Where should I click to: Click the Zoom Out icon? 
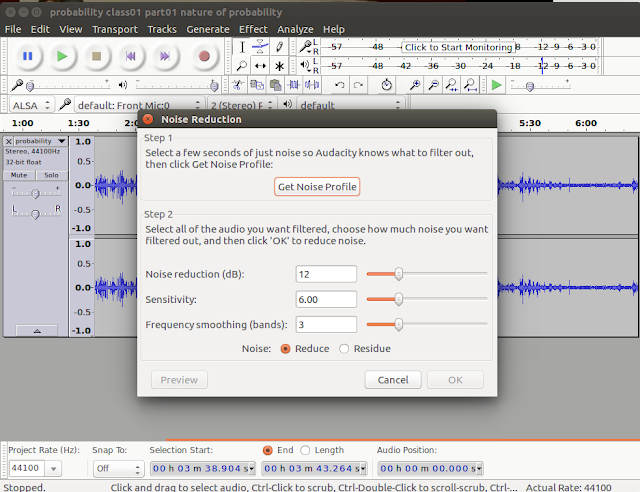coord(433,85)
